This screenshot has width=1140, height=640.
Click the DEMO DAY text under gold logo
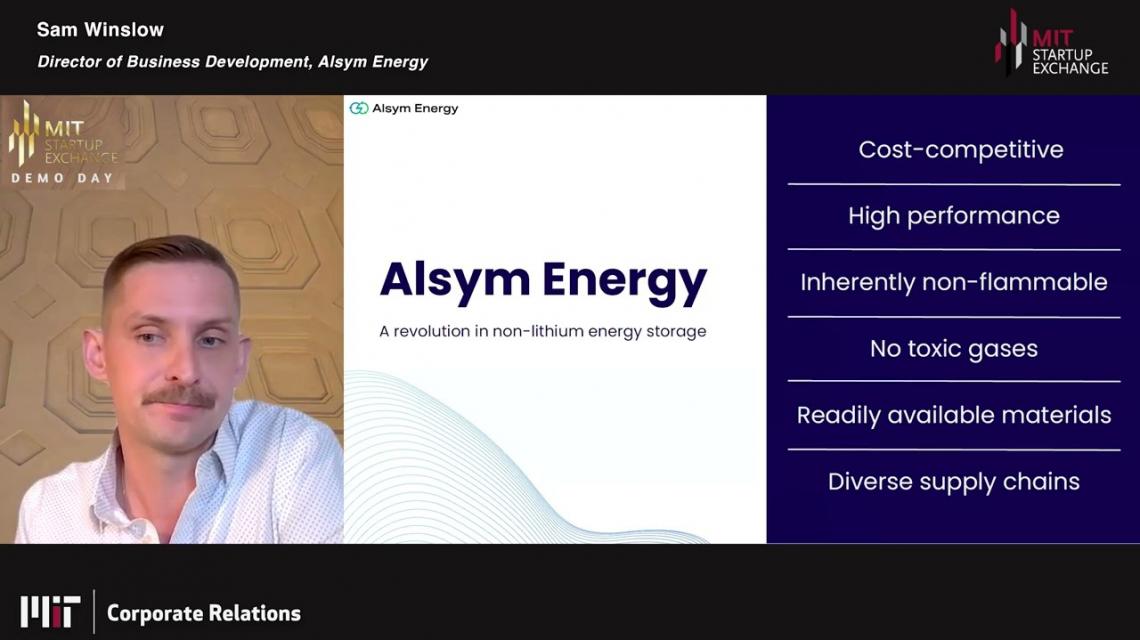click(62, 178)
